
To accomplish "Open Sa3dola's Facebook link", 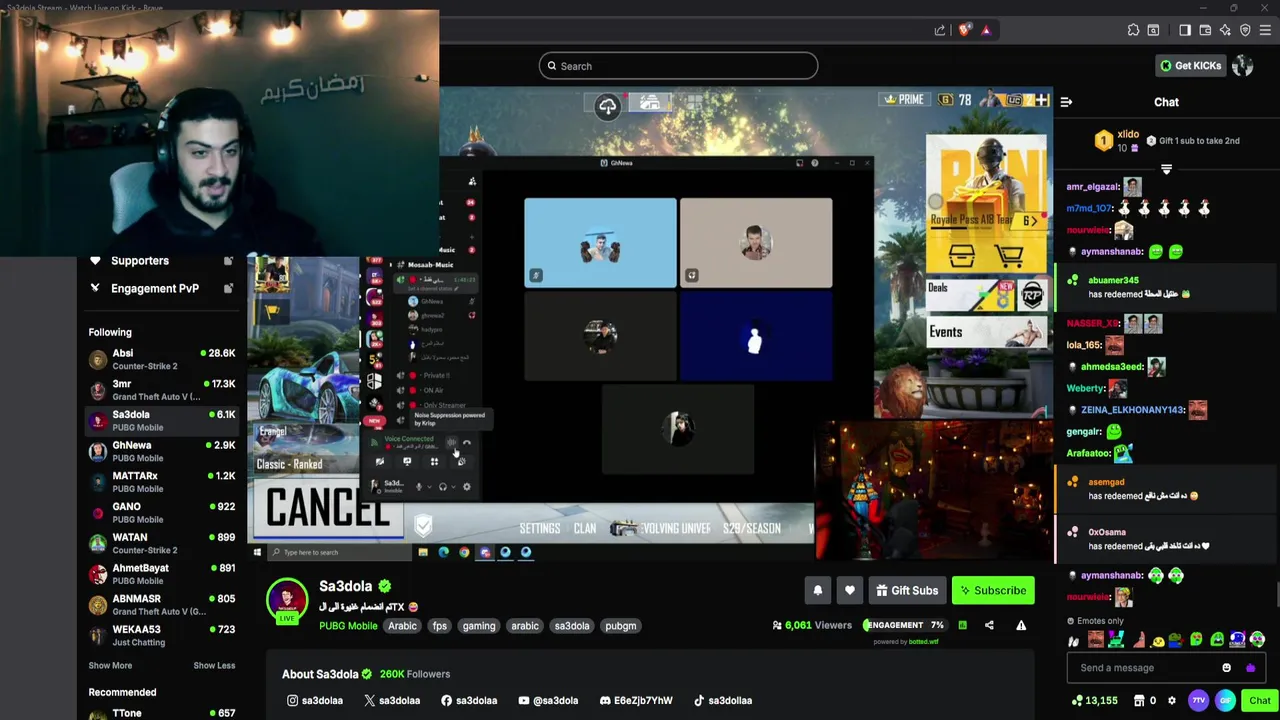I will coord(469,701).
